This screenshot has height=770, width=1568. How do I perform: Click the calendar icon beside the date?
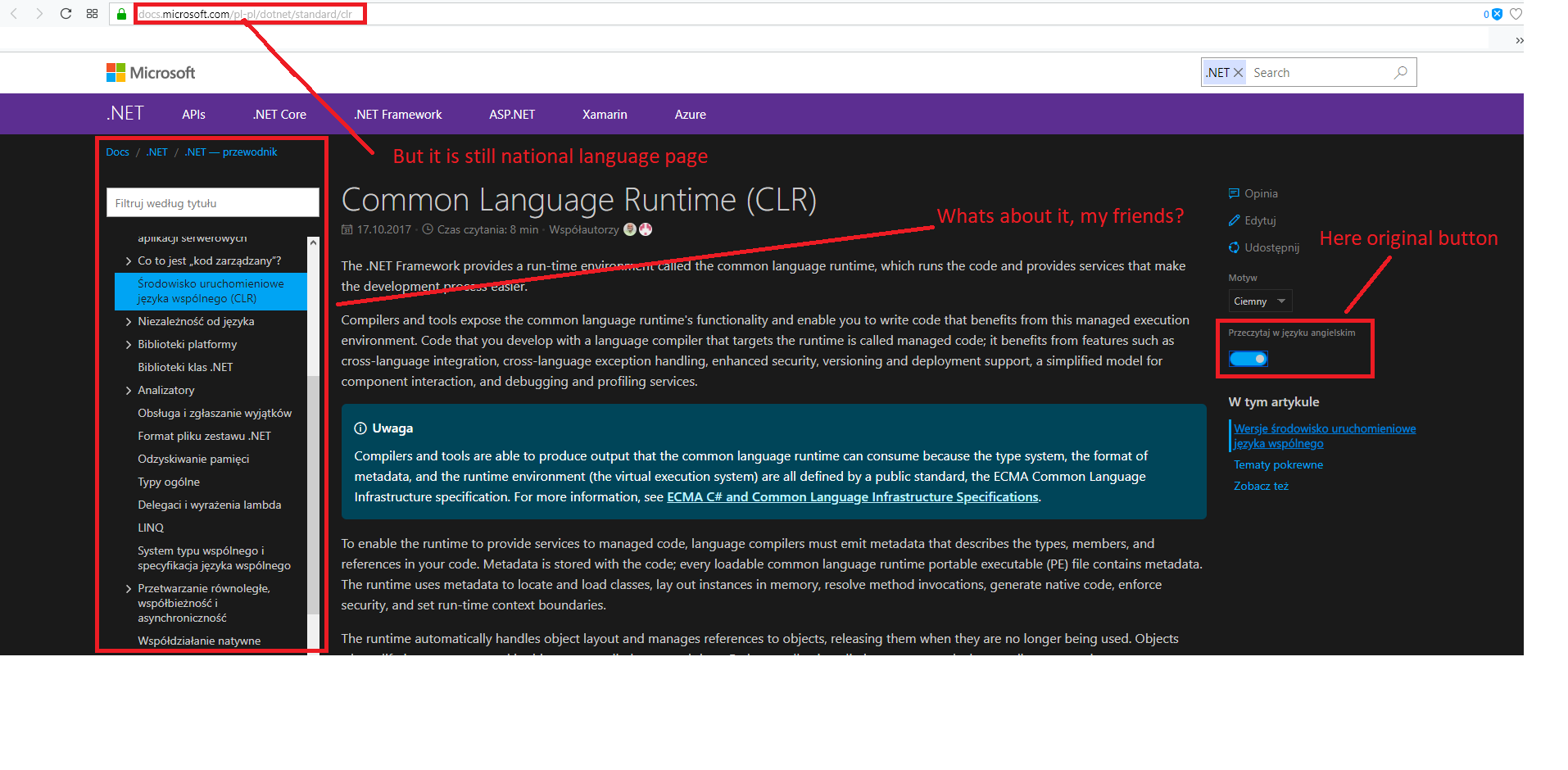click(347, 229)
